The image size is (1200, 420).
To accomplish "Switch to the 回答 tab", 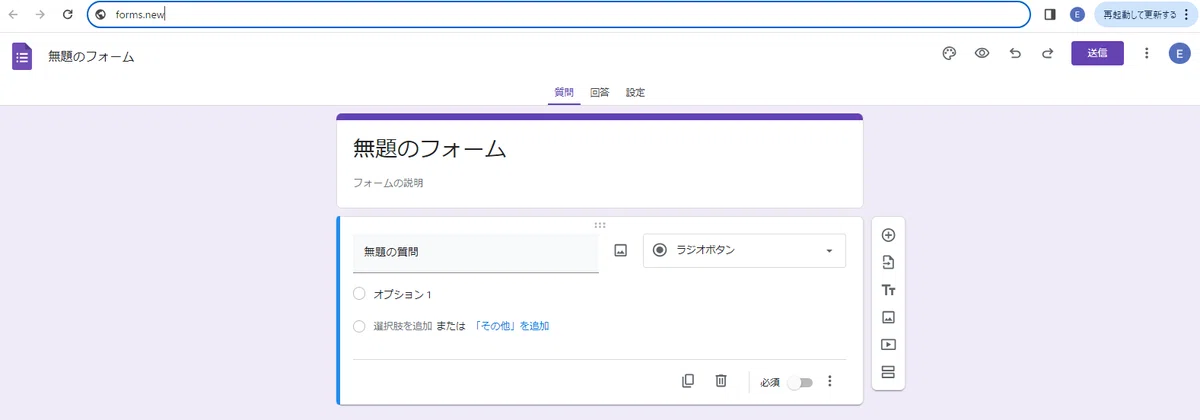I will [599, 92].
